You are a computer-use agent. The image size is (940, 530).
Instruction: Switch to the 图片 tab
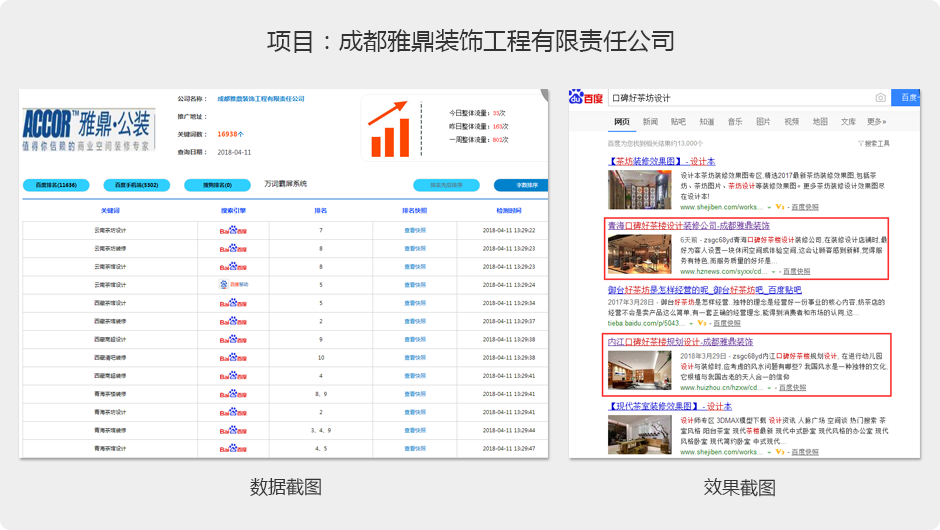pyautogui.click(x=763, y=122)
